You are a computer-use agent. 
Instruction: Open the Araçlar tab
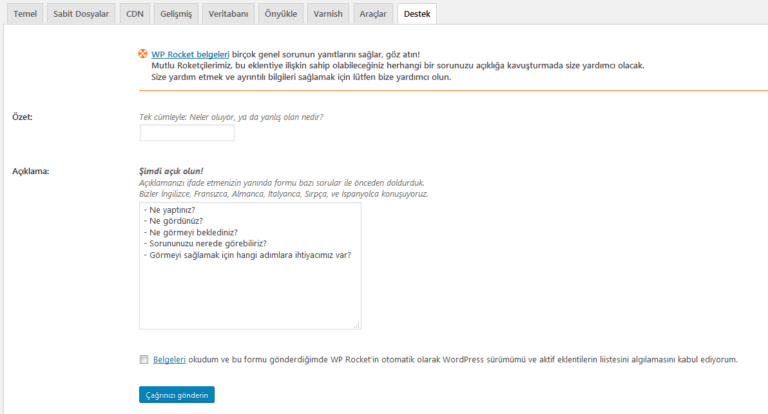373,14
